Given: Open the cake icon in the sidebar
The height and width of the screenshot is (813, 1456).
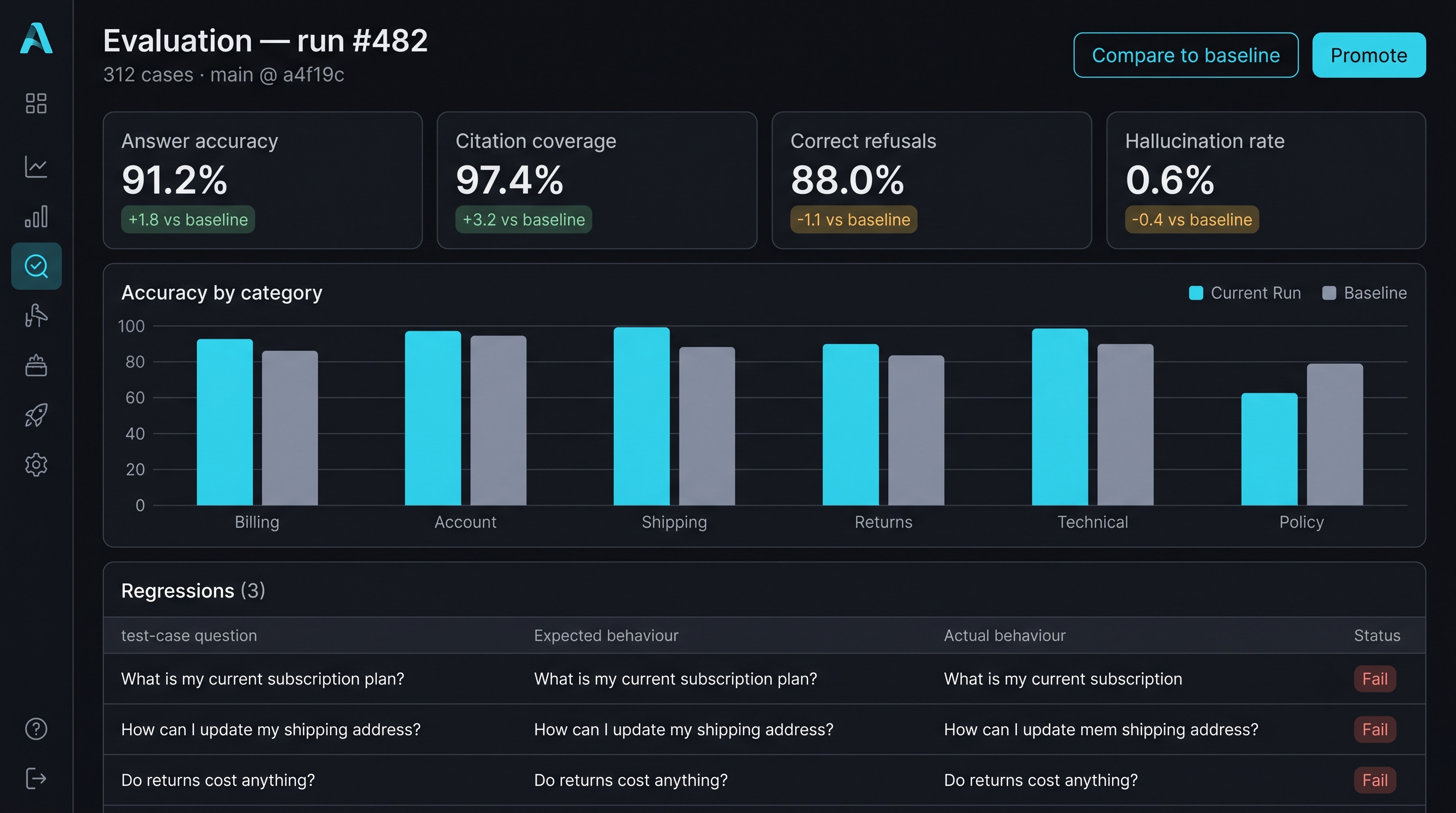Looking at the screenshot, I should coord(36,365).
